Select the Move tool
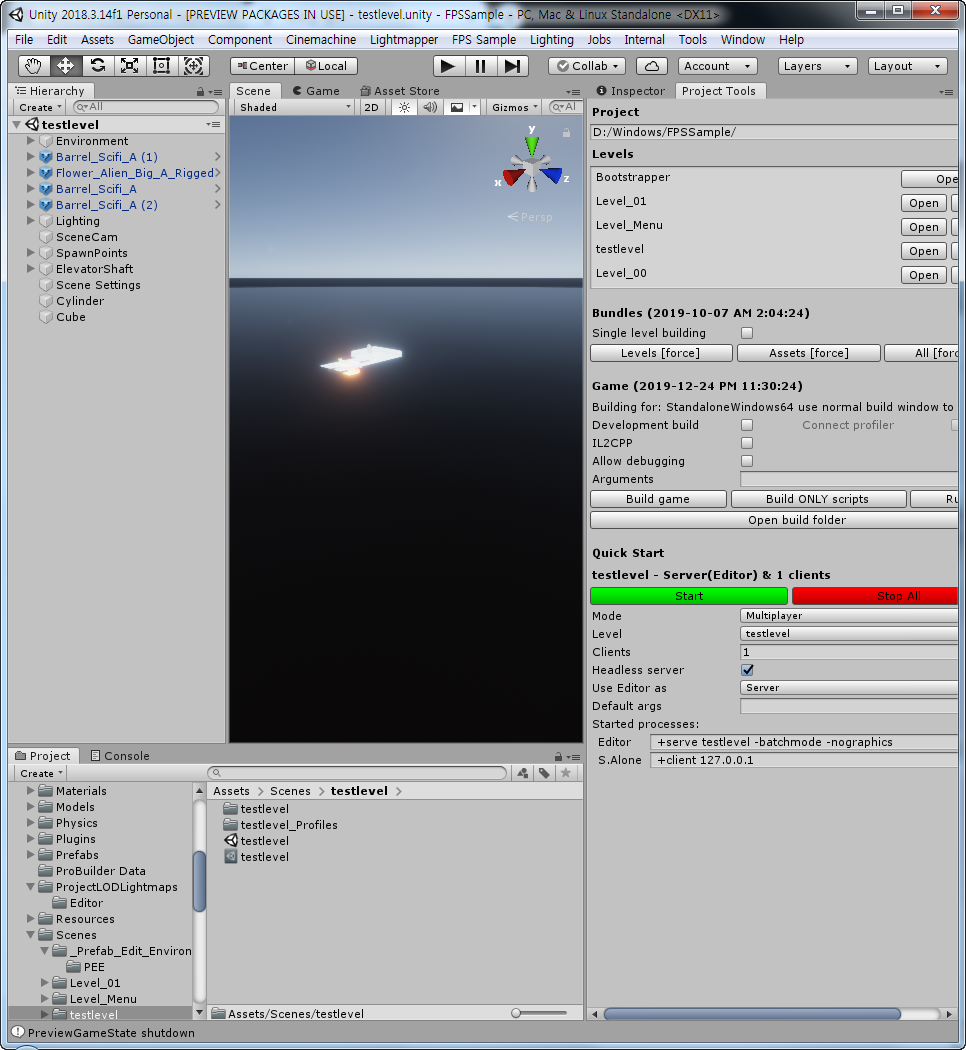 [x=66, y=66]
